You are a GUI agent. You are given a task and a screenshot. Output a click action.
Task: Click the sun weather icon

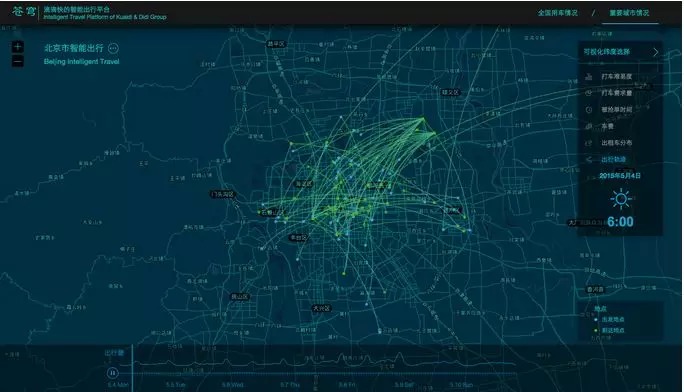click(x=621, y=199)
